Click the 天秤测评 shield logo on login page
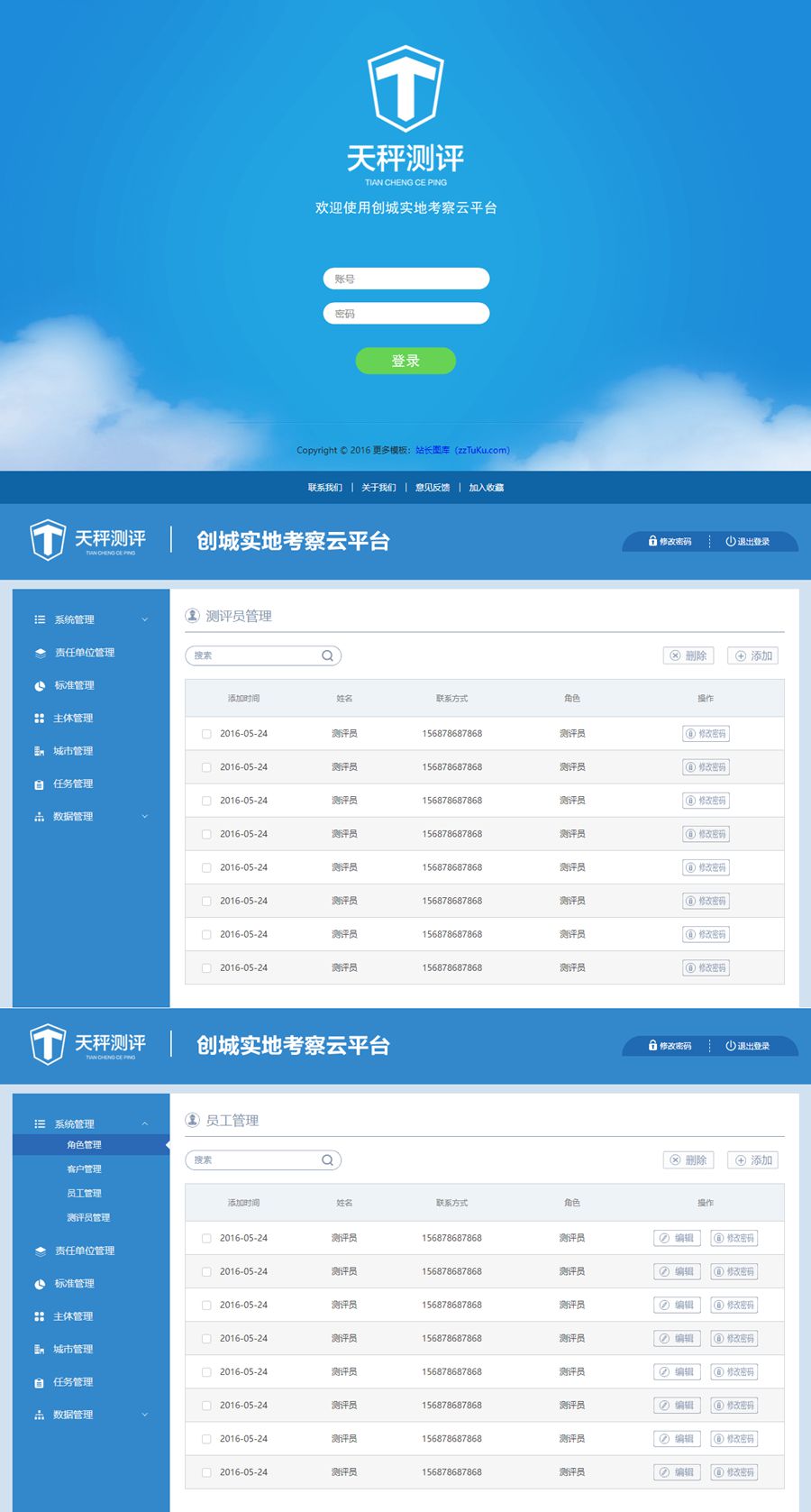811x1512 pixels. (x=405, y=88)
